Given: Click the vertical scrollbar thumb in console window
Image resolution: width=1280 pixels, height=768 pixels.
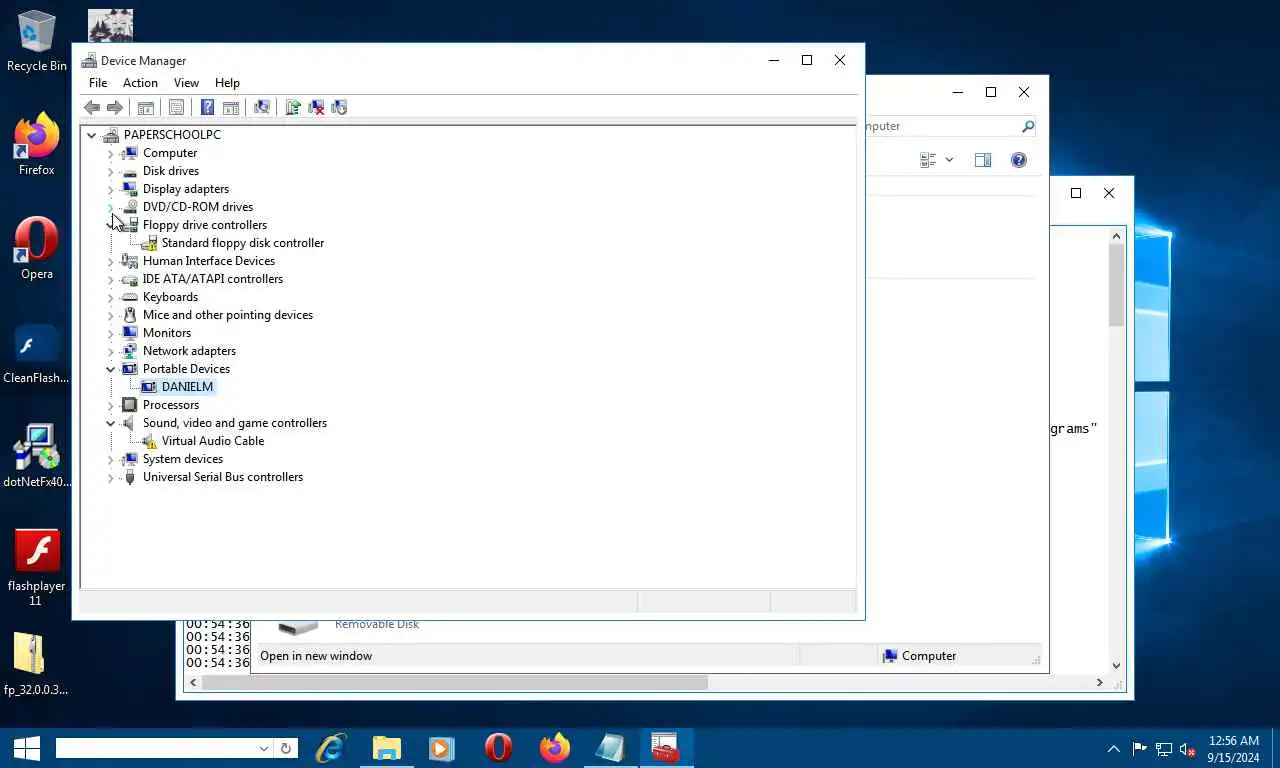Looking at the screenshot, I should point(1117,285).
